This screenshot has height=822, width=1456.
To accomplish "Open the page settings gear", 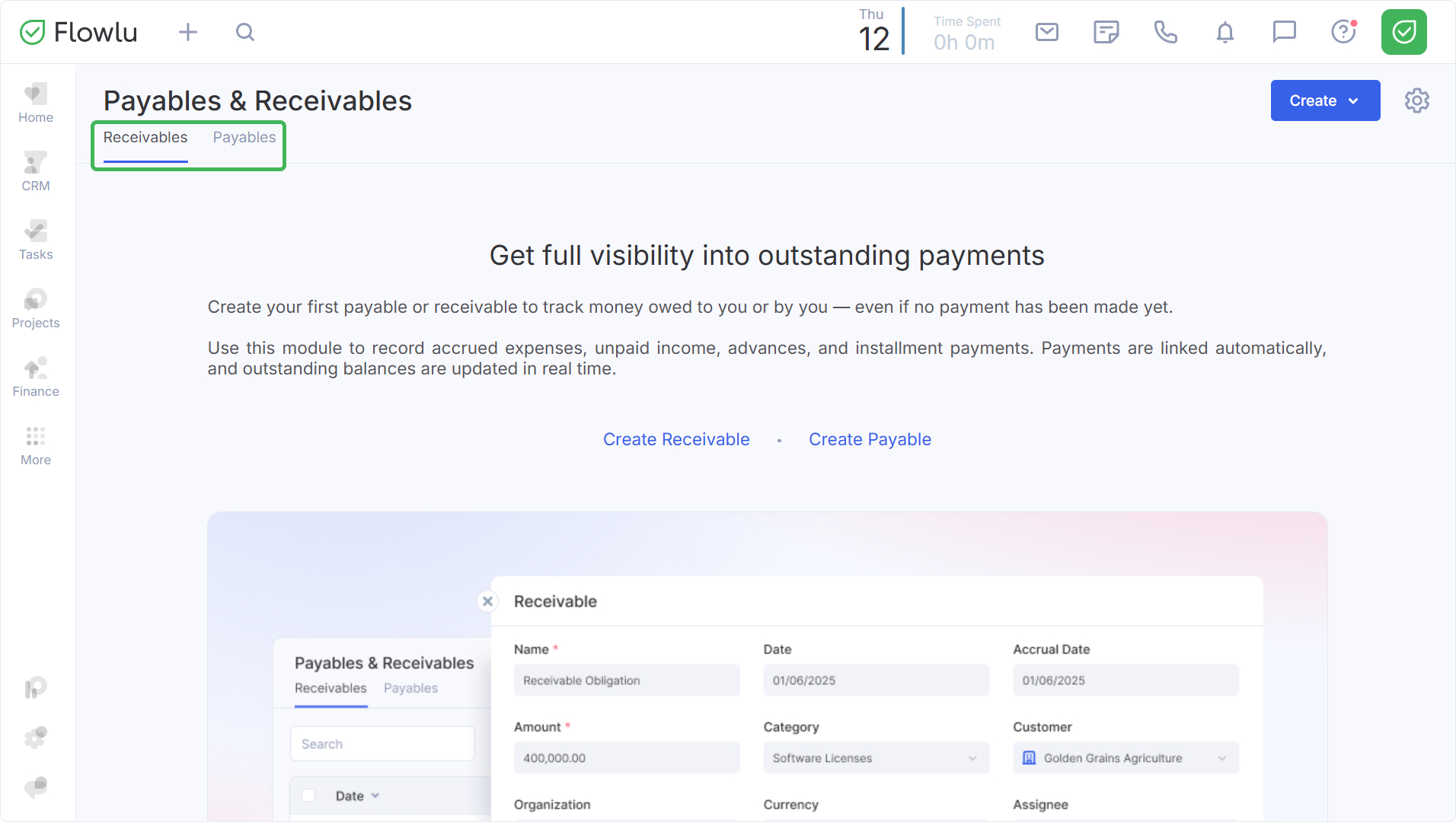I will (1416, 100).
